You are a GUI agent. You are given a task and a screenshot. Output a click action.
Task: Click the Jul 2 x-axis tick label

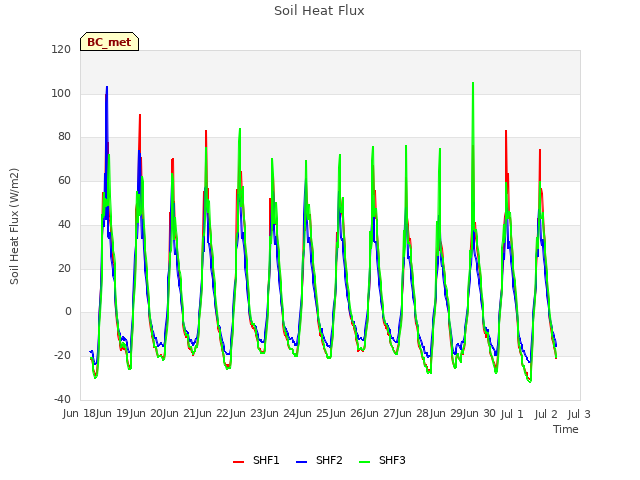point(546,414)
